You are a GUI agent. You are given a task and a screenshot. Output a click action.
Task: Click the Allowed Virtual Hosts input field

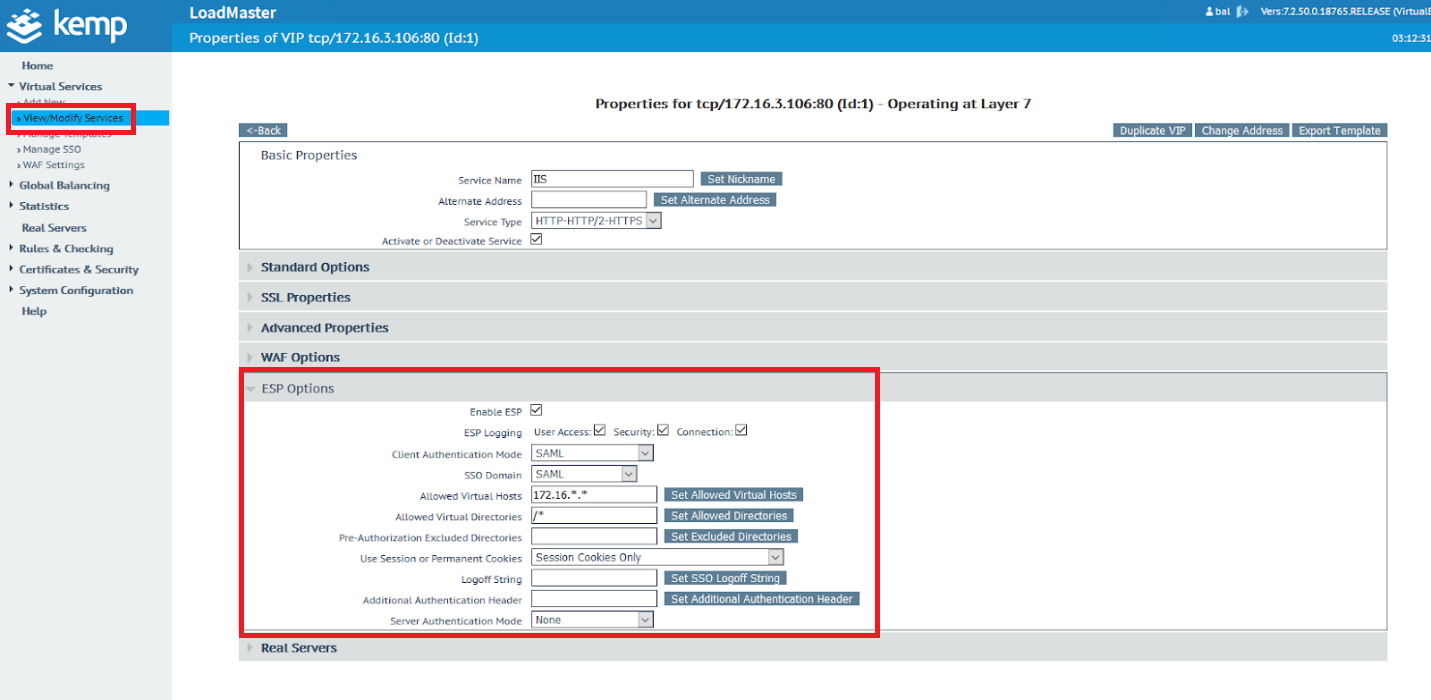593,495
